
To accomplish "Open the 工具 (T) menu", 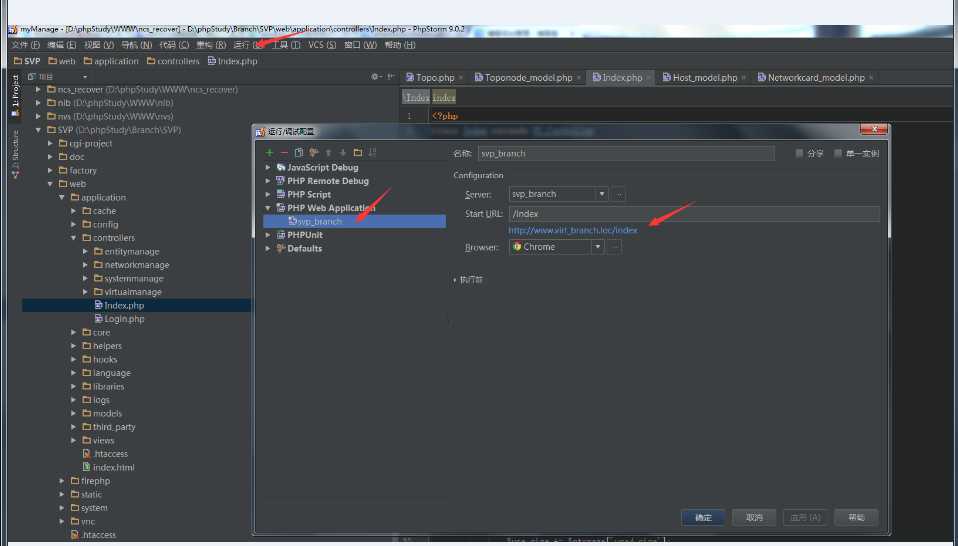I will click(286, 45).
